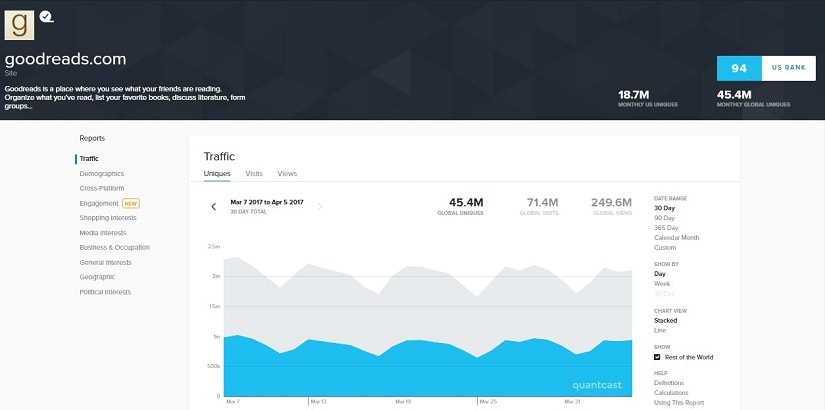Open Using This Report help link
825x410 pixels.
point(679,403)
